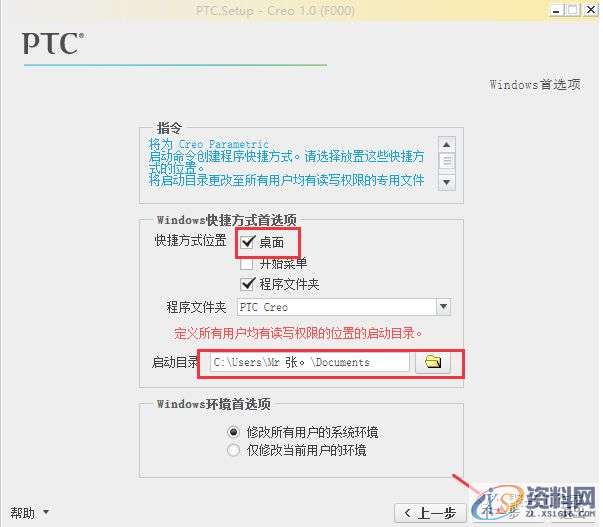Image resolution: width=603 pixels, height=527 pixels.
Task: Click the PTC logo
Action: click(x=53, y=43)
